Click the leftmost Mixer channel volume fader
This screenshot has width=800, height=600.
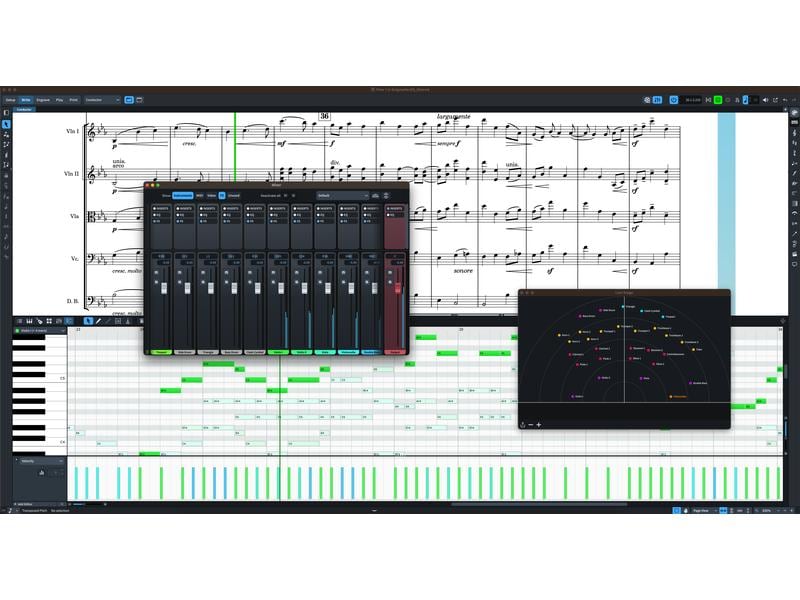[x=164, y=288]
